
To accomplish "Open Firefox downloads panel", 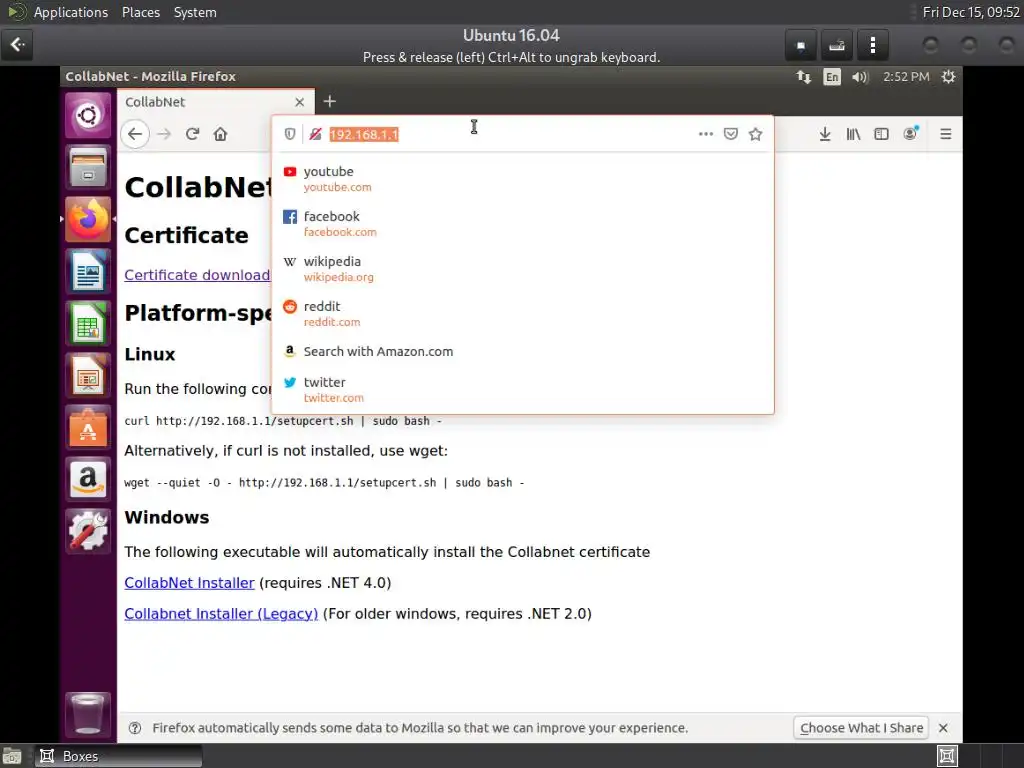I will (x=825, y=134).
